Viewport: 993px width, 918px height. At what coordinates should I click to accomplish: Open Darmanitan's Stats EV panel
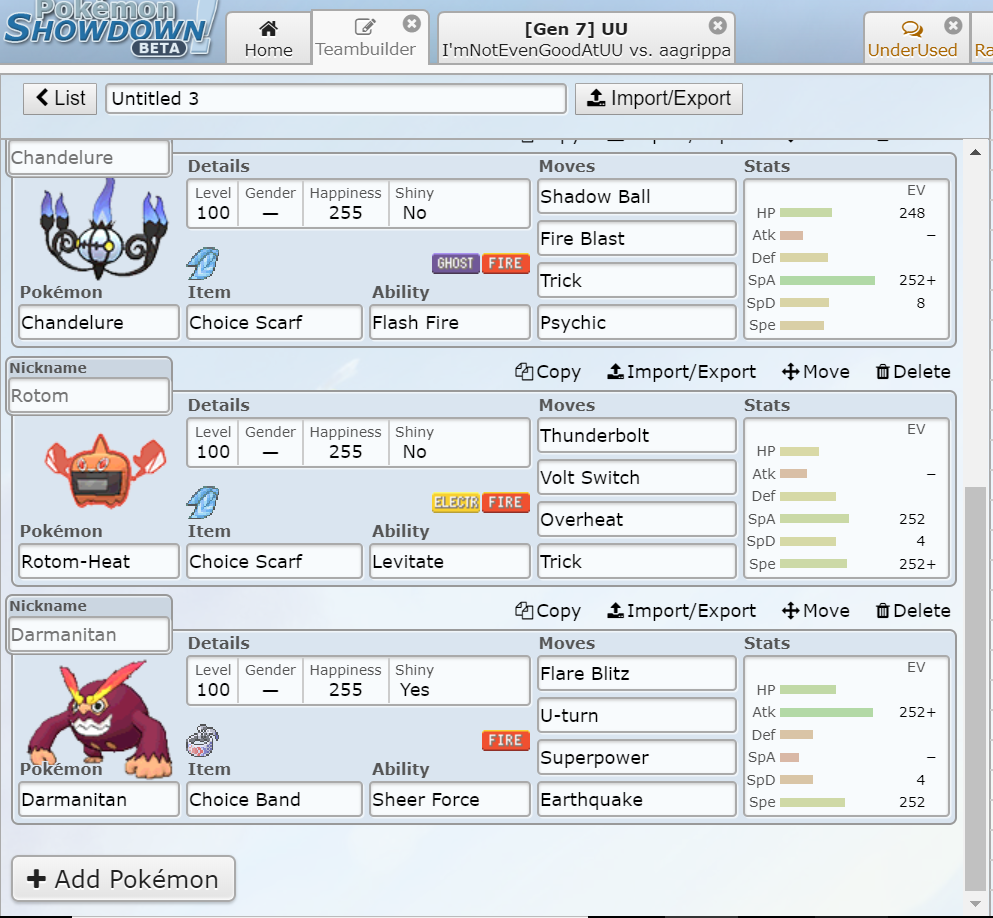pyautogui.click(x=846, y=736)
